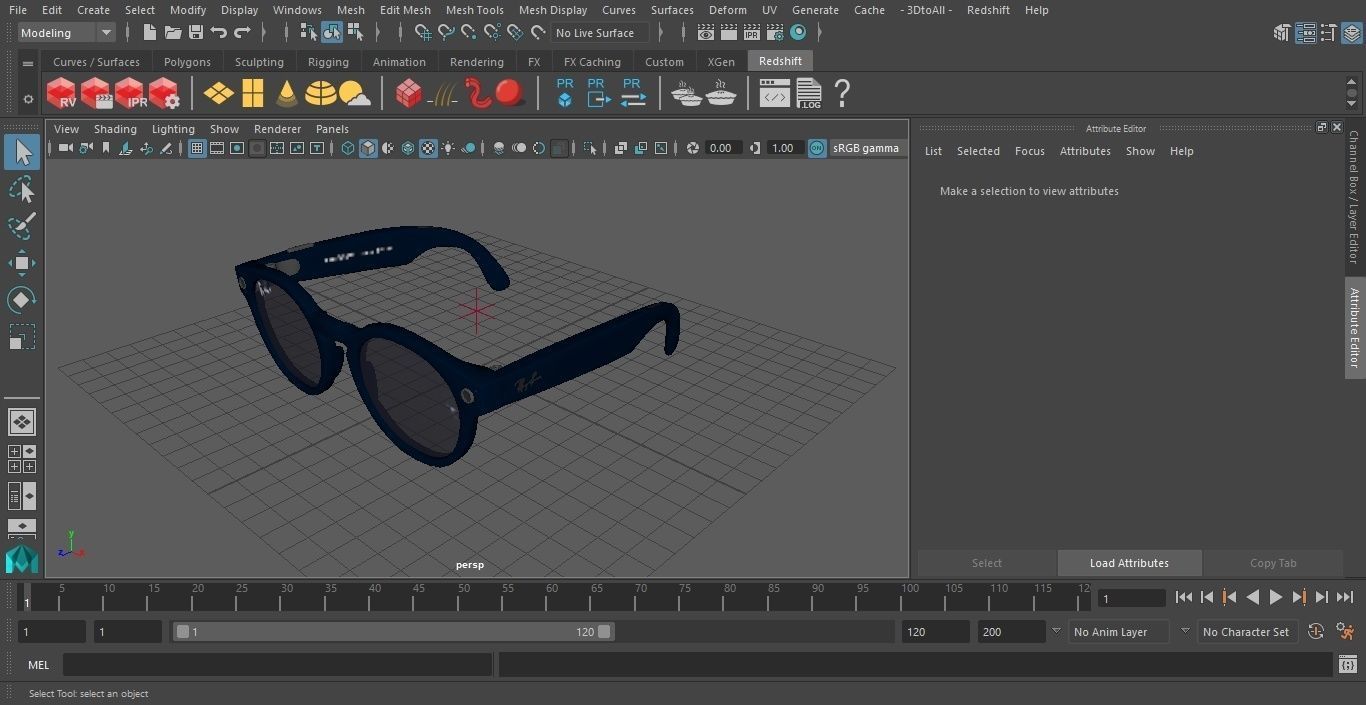Click the current frame input field

pyautogui.click(x=1132, y=598)
